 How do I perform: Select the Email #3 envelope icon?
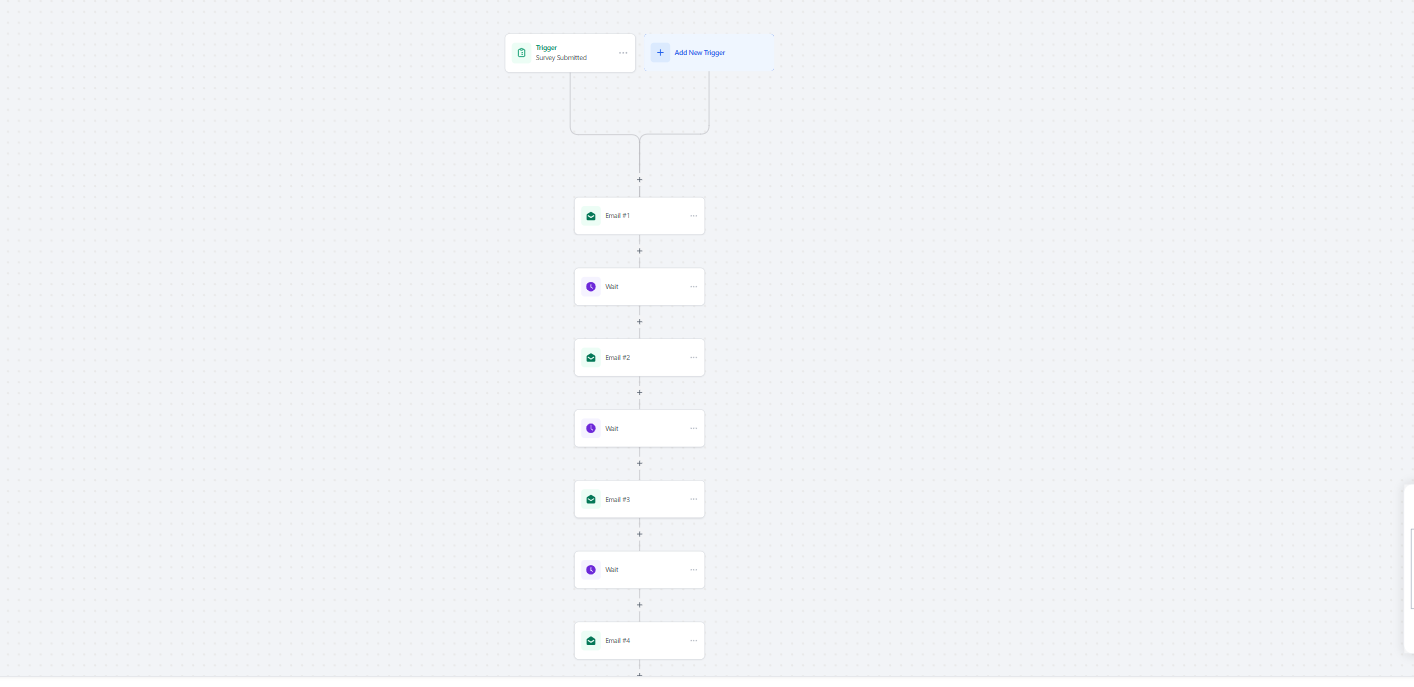click(591, 500)
